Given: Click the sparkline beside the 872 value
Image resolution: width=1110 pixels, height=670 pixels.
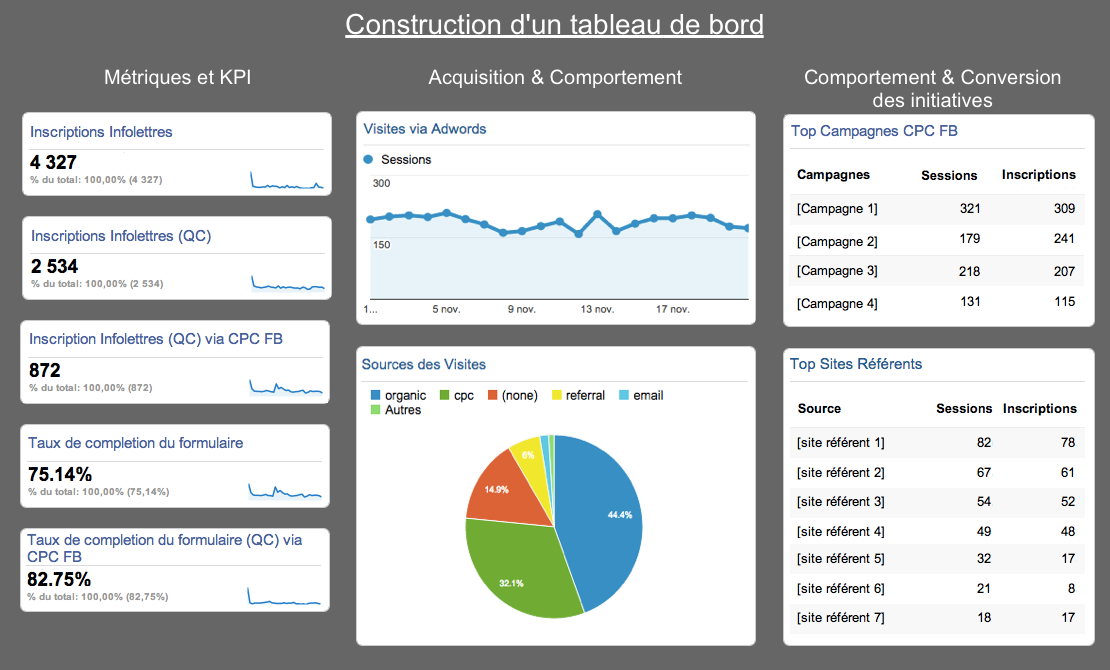Looking at the screenshot, I should pos(286,387).
